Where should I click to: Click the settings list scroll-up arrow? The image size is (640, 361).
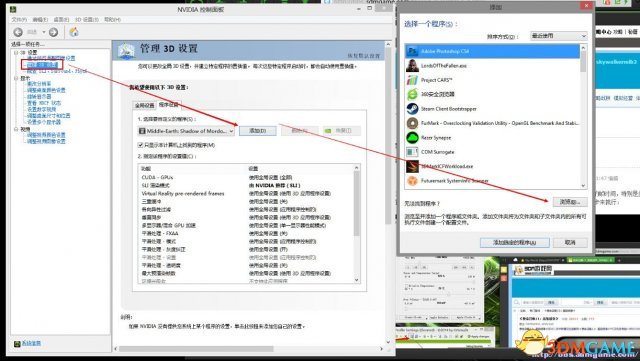pos(356,168)
